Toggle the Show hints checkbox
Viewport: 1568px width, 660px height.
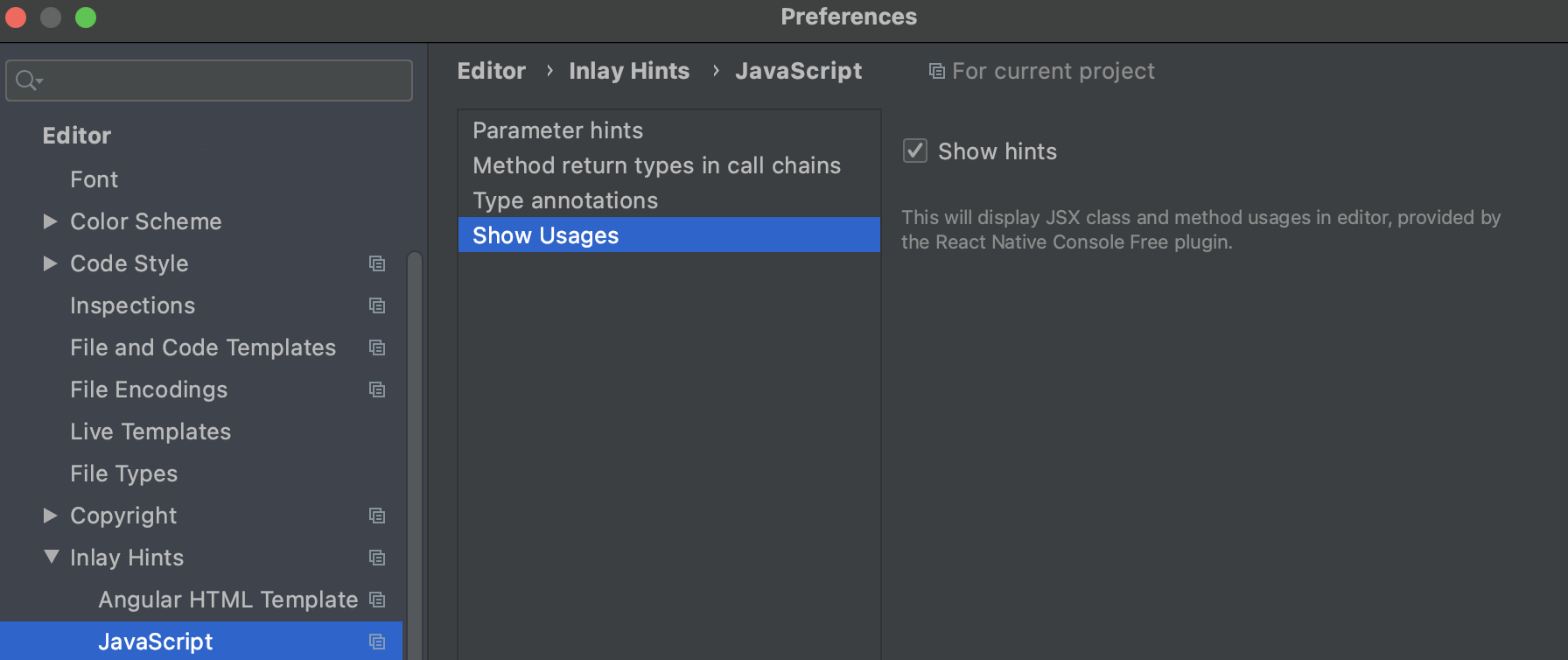coord(915,151)
